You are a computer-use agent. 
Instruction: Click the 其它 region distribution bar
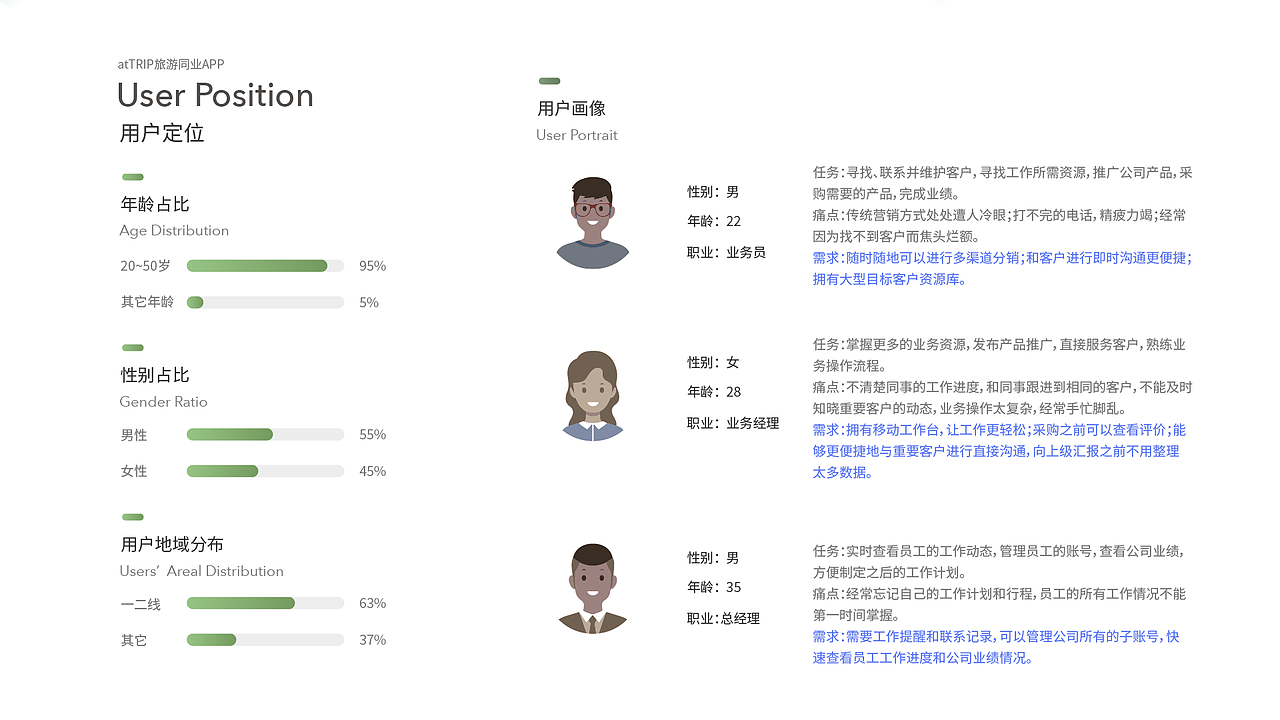click(265, 640)
